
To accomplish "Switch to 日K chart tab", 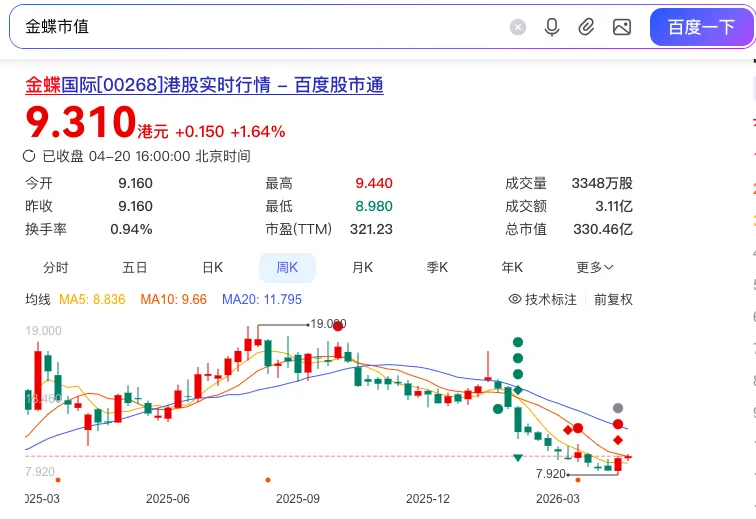I will pyautogui.click(x=213, y=267).
